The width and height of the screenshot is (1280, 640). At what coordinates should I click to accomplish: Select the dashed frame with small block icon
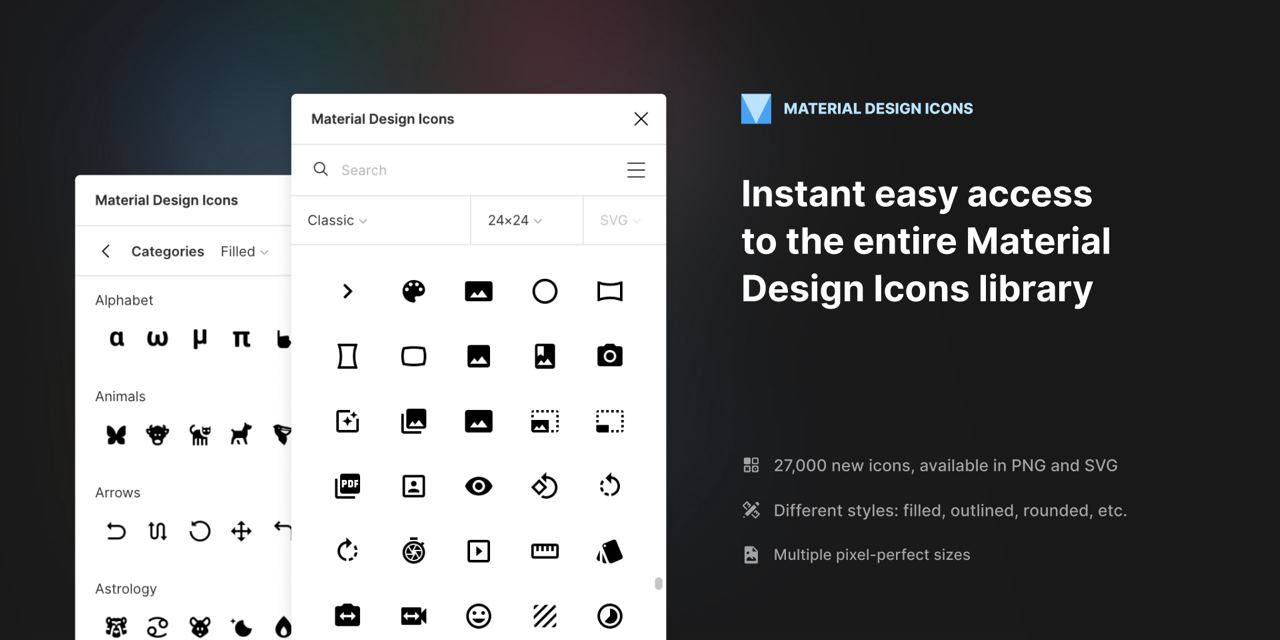coord(610,421)
